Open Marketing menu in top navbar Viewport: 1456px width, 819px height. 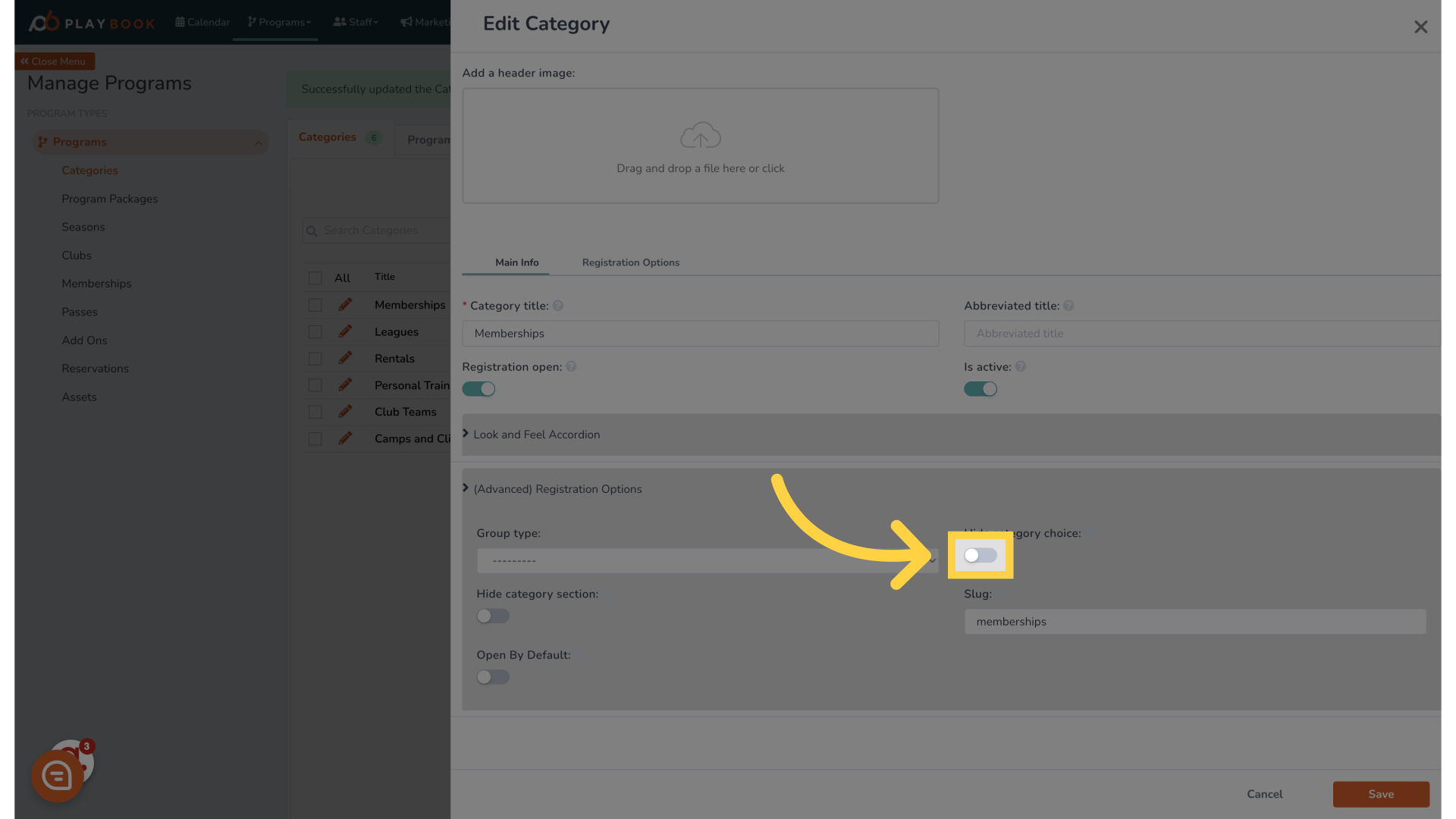pos(425,22)
